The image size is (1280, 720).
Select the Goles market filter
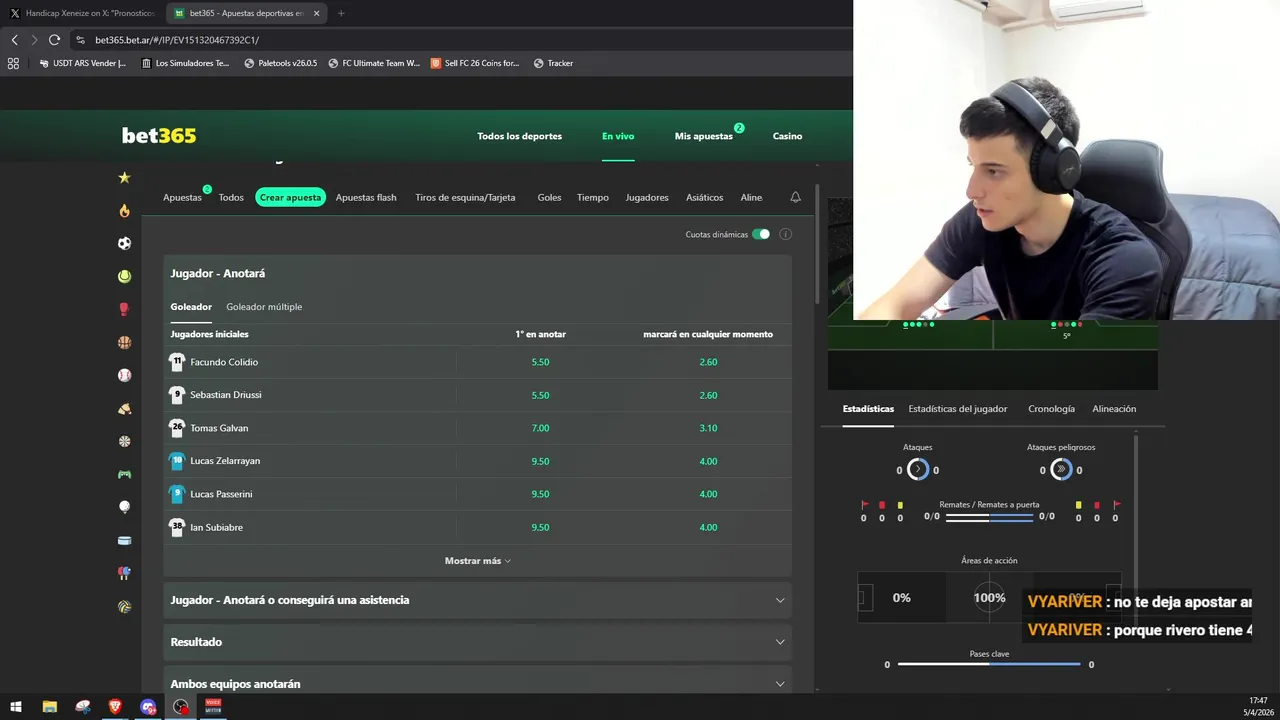pos(549,197)
